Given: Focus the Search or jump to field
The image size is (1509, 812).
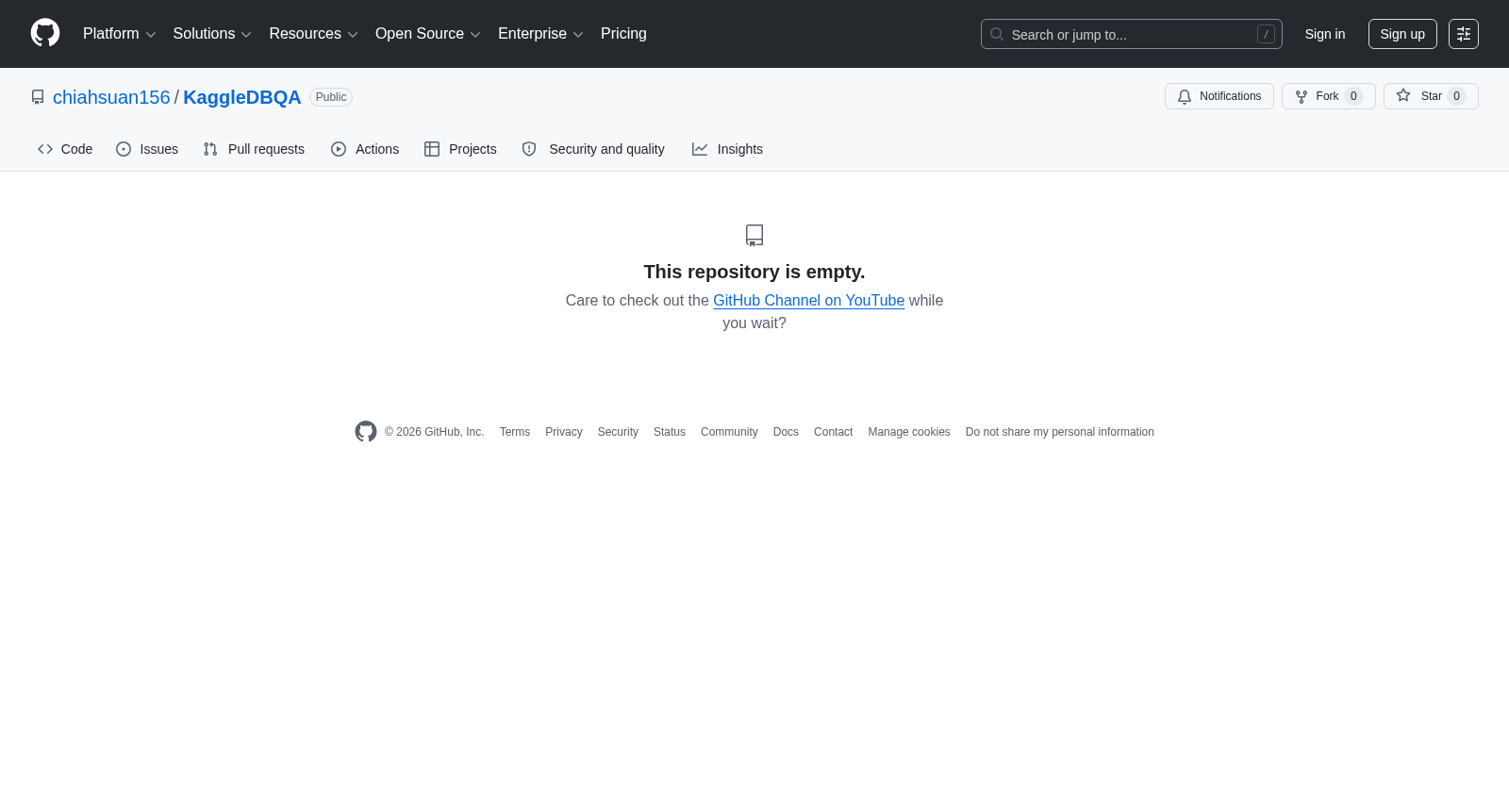Looking at the screenshot, I should click(1131, 34).
